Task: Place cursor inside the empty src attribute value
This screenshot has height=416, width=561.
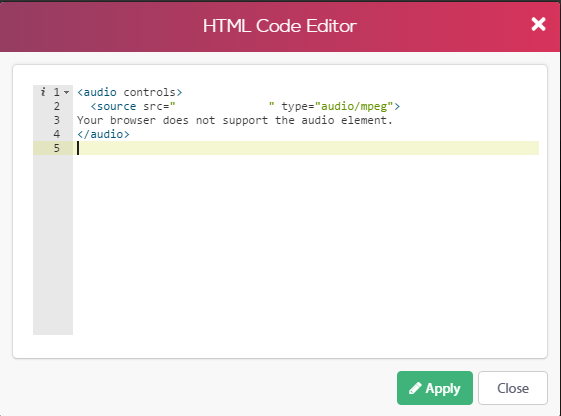Action: tap(222, 106)
